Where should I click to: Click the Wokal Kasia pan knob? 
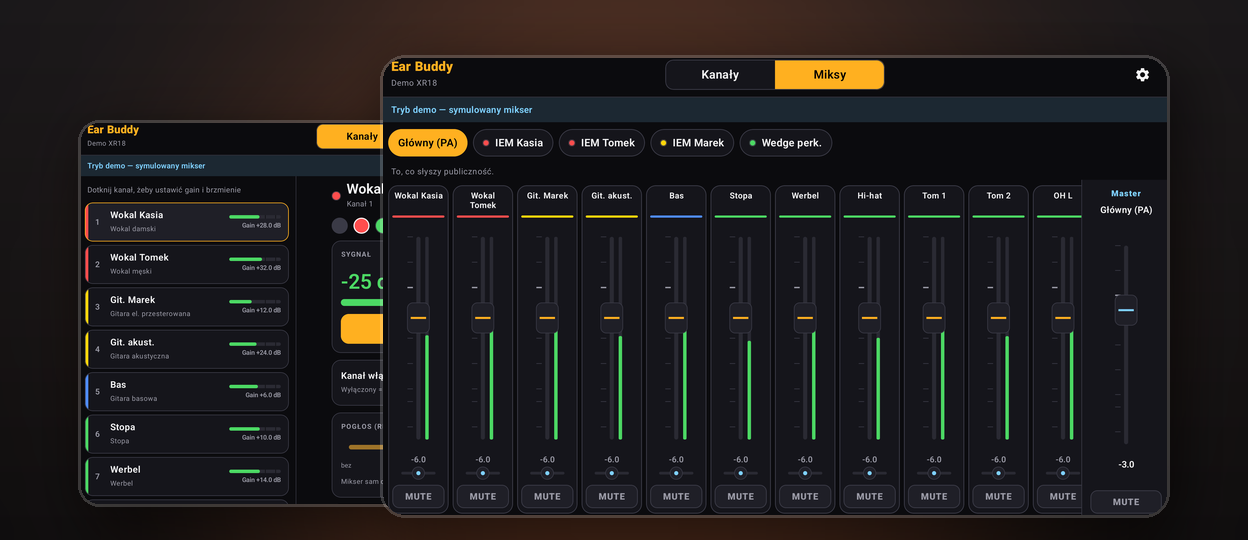click(419, 473)
